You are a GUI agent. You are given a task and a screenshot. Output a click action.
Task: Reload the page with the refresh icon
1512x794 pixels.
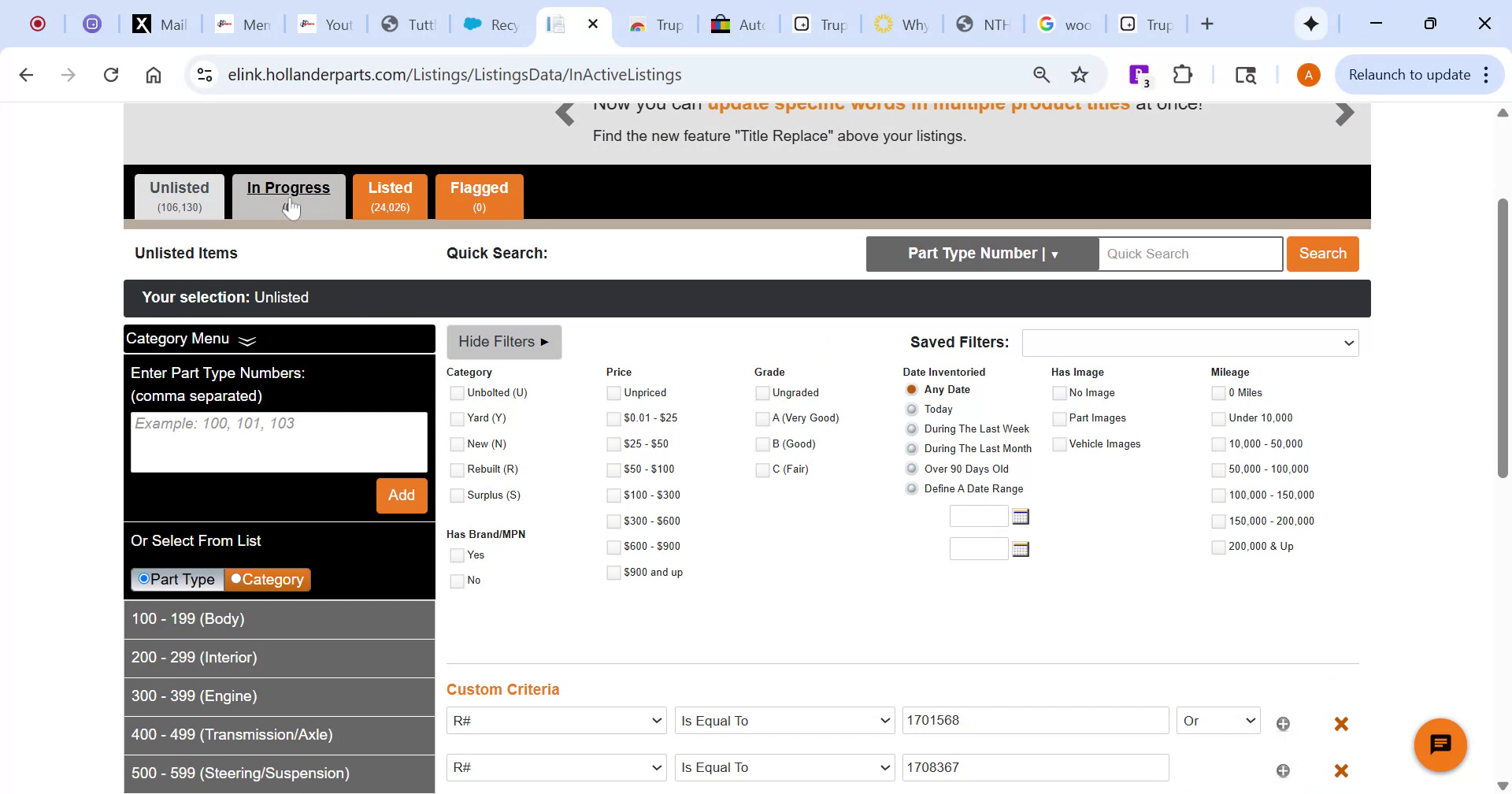pos(111,74)
